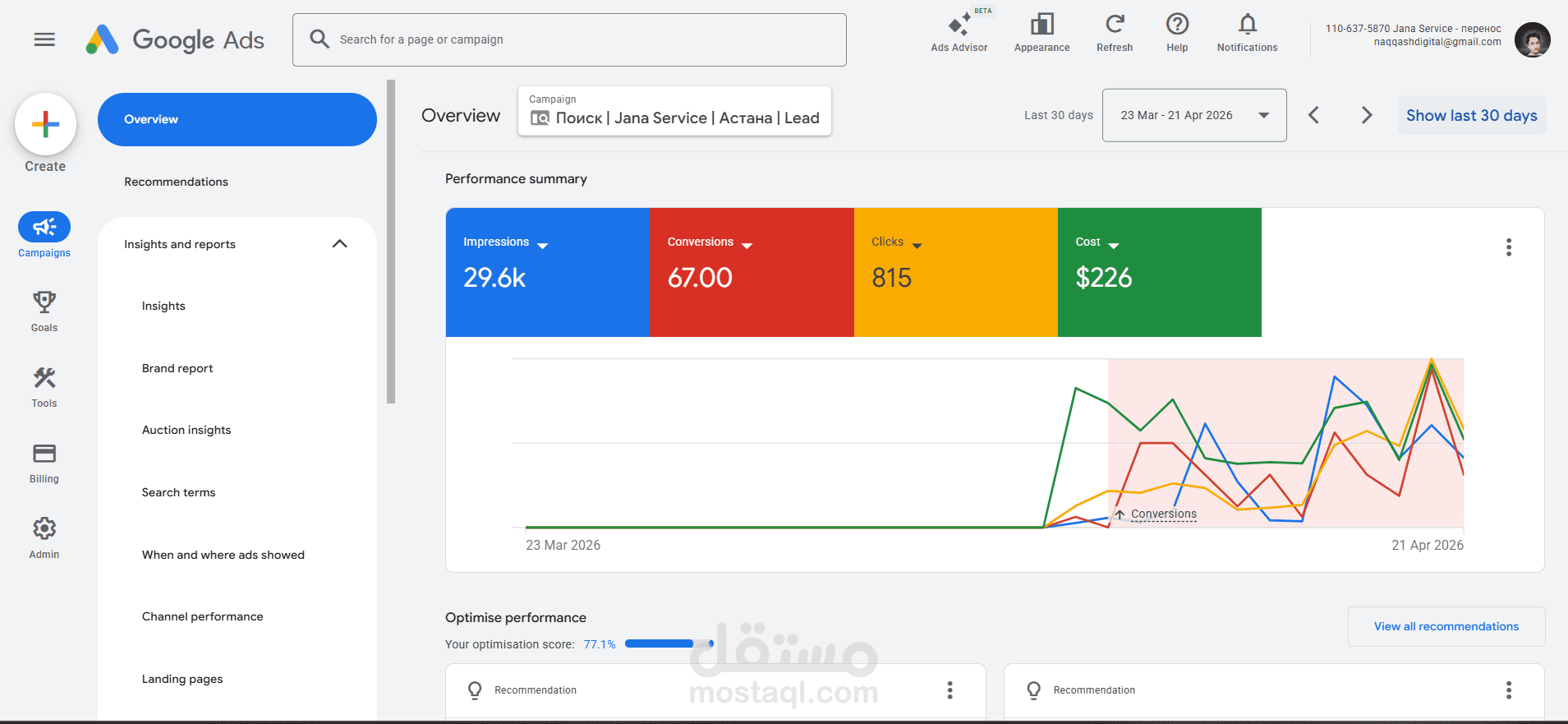The image size is (1568, 724).
Task: Open options for first Recommendation card
Action: [x=950, y=690]
